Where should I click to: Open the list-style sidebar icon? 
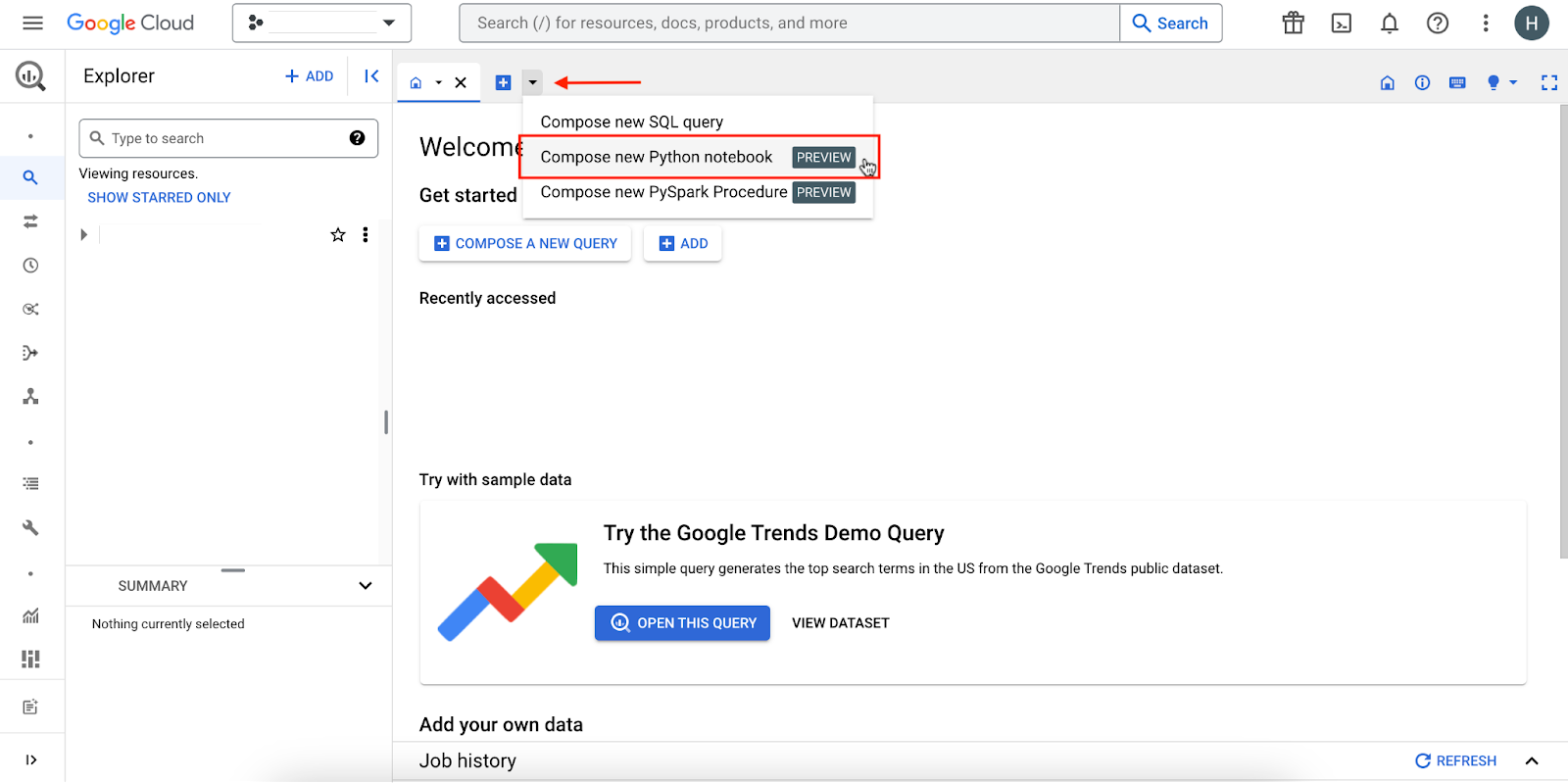[30, 483]
